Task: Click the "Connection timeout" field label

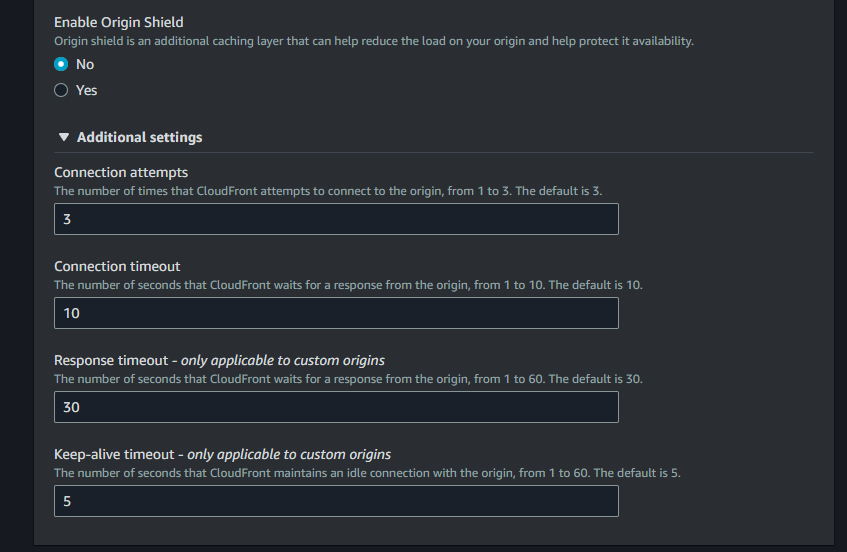Action: (117, 266)
